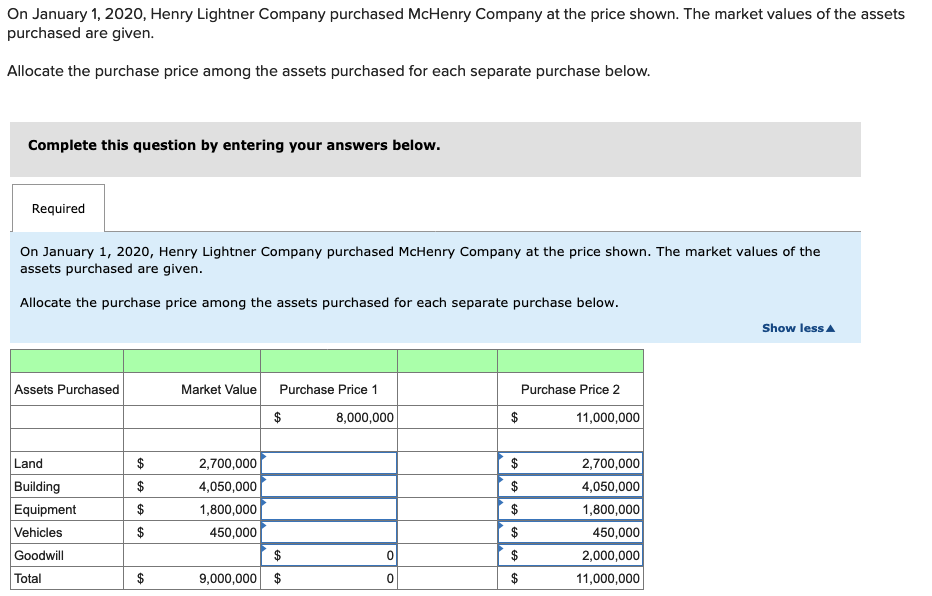Select the 'Market Value' column header

(x=192, y=389)
